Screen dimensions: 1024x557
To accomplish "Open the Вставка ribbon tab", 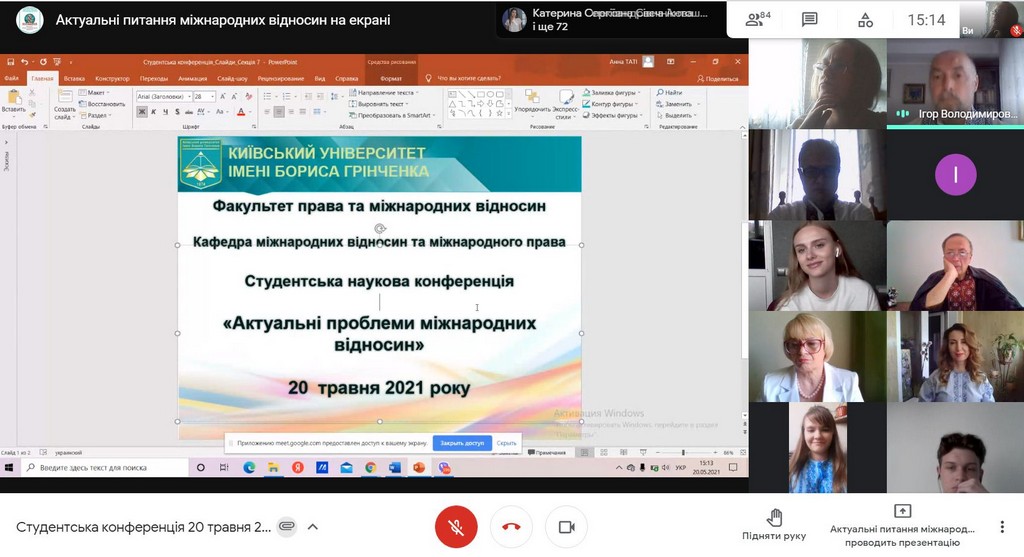I will tap(74, 78).
